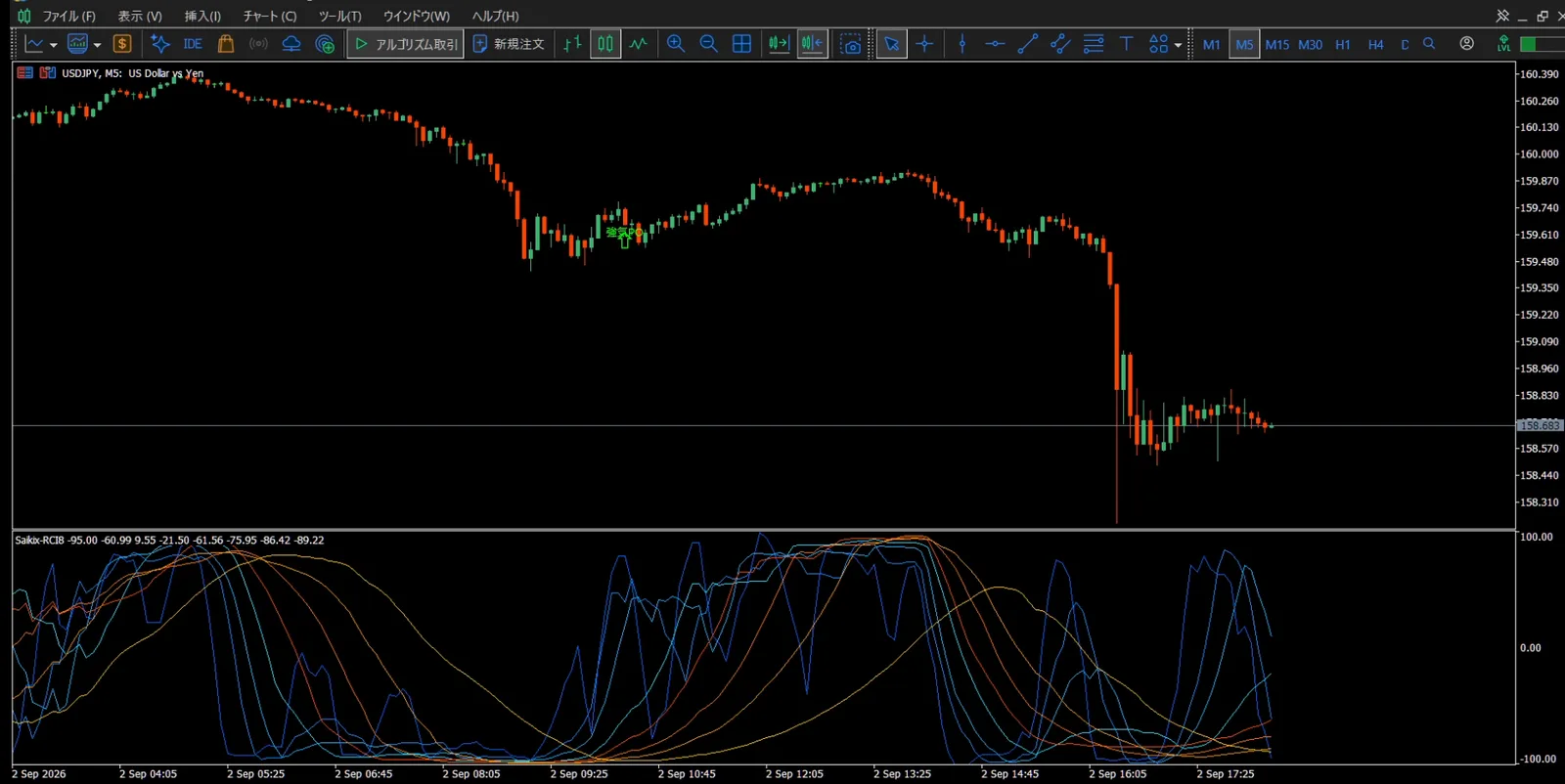Select the horizontal line drawing tool

[x=995, y=44]
